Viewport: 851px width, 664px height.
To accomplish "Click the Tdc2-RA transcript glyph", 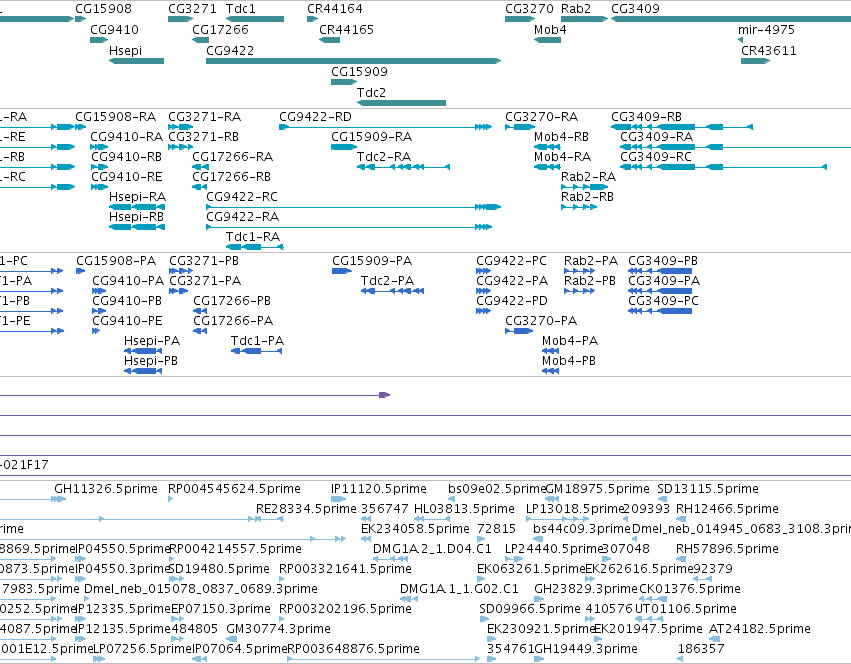I will (x=403, y=167).
